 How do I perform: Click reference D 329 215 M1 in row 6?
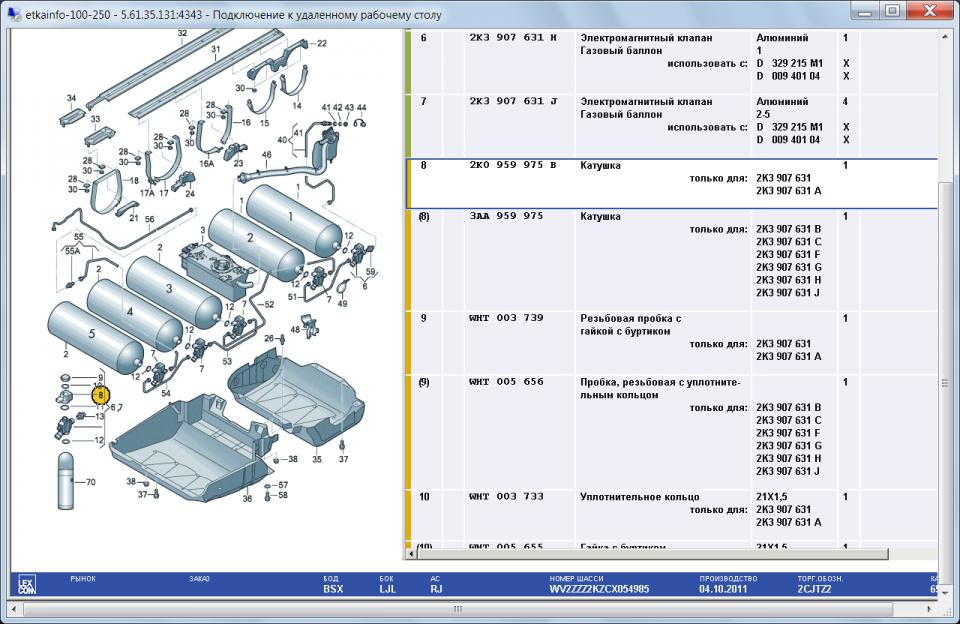click(790, 63)
